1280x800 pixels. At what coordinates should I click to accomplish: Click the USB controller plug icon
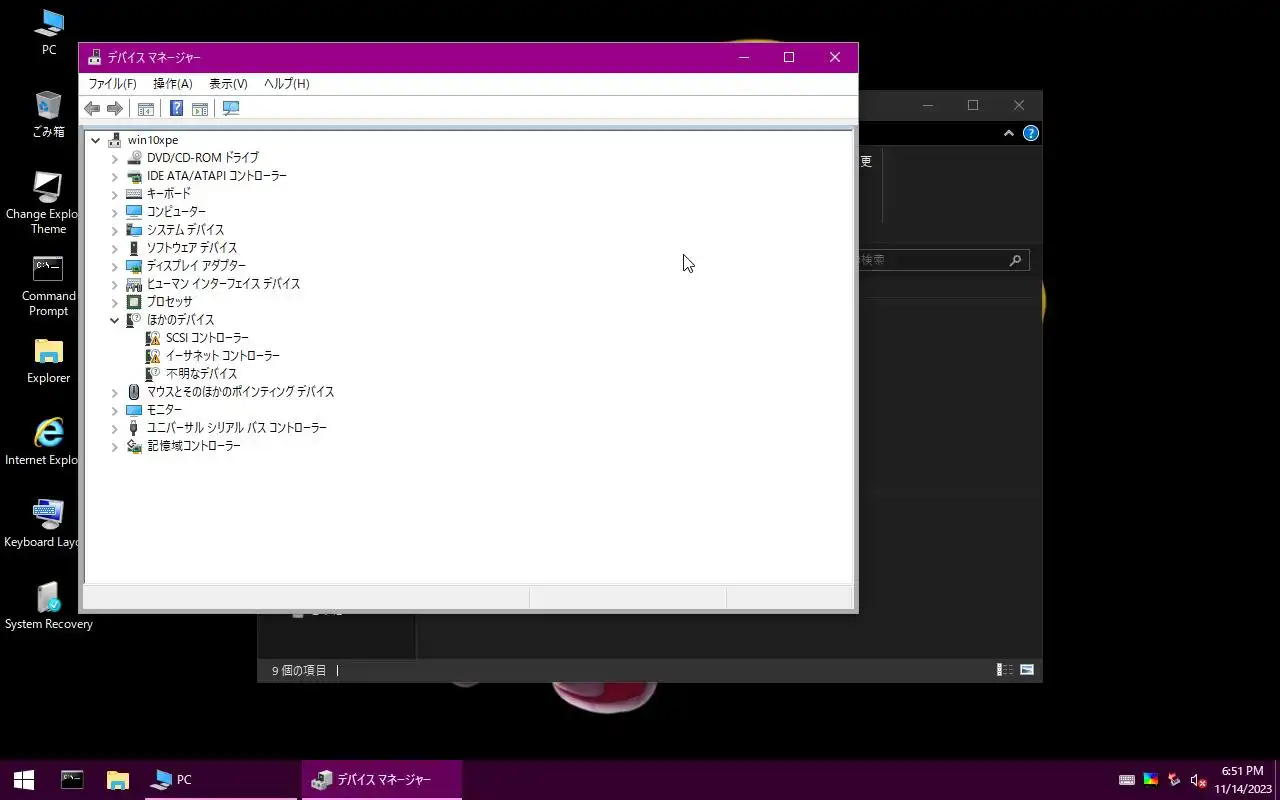pyautogui.click(x=134, y=428)
